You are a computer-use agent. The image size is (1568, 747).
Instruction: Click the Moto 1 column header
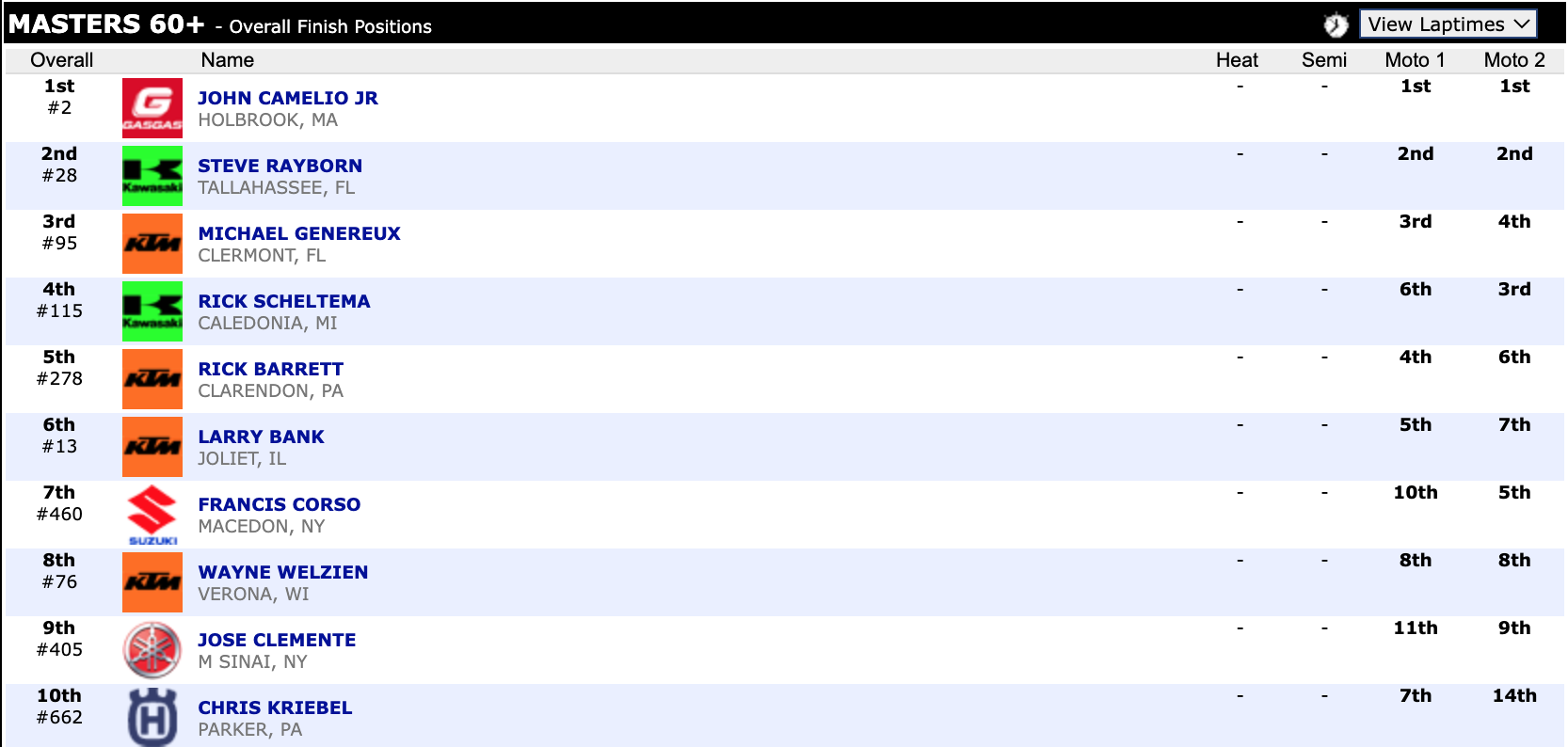tap(1414, 60)
